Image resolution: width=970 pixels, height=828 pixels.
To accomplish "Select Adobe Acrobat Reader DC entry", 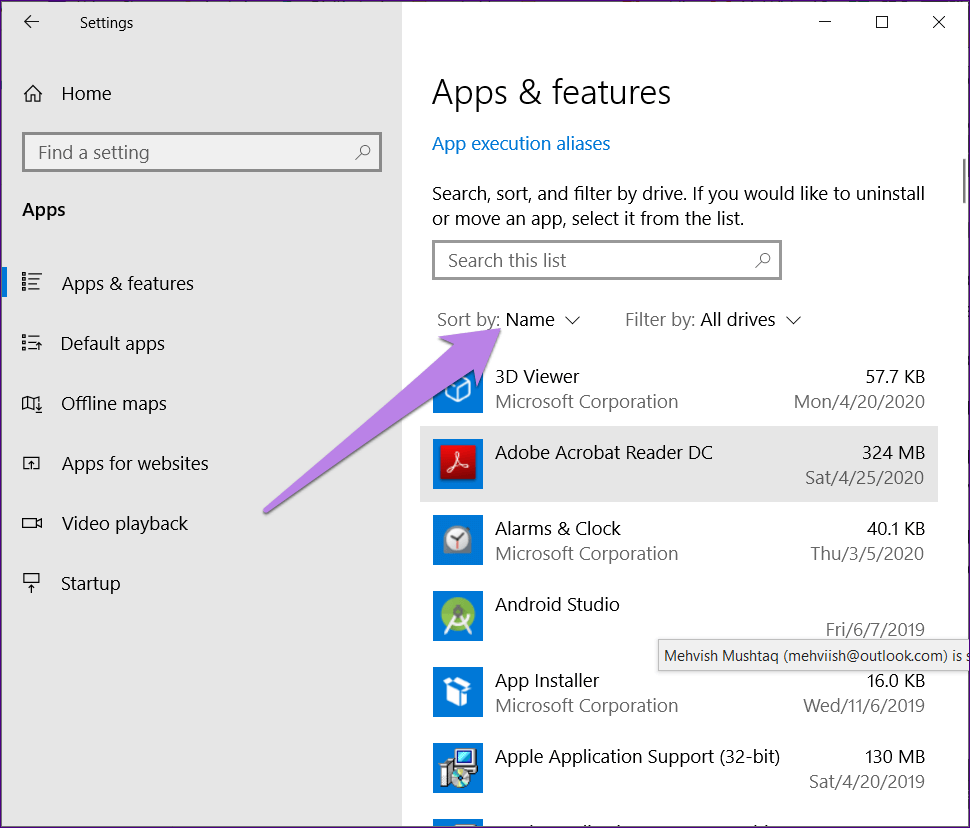I will [x=679, y=464].
